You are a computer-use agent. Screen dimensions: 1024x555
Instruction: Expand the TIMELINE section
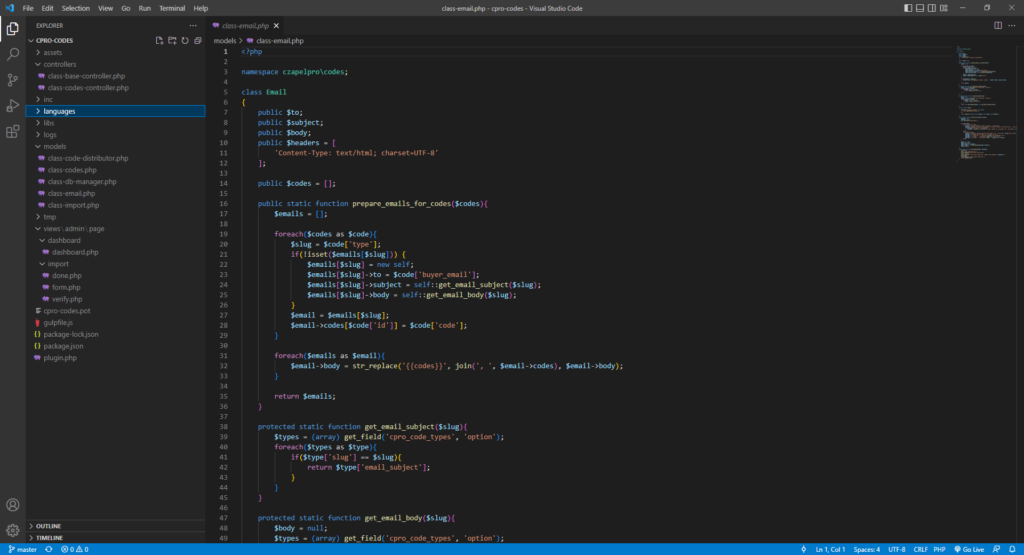click(x=50, y=537)
